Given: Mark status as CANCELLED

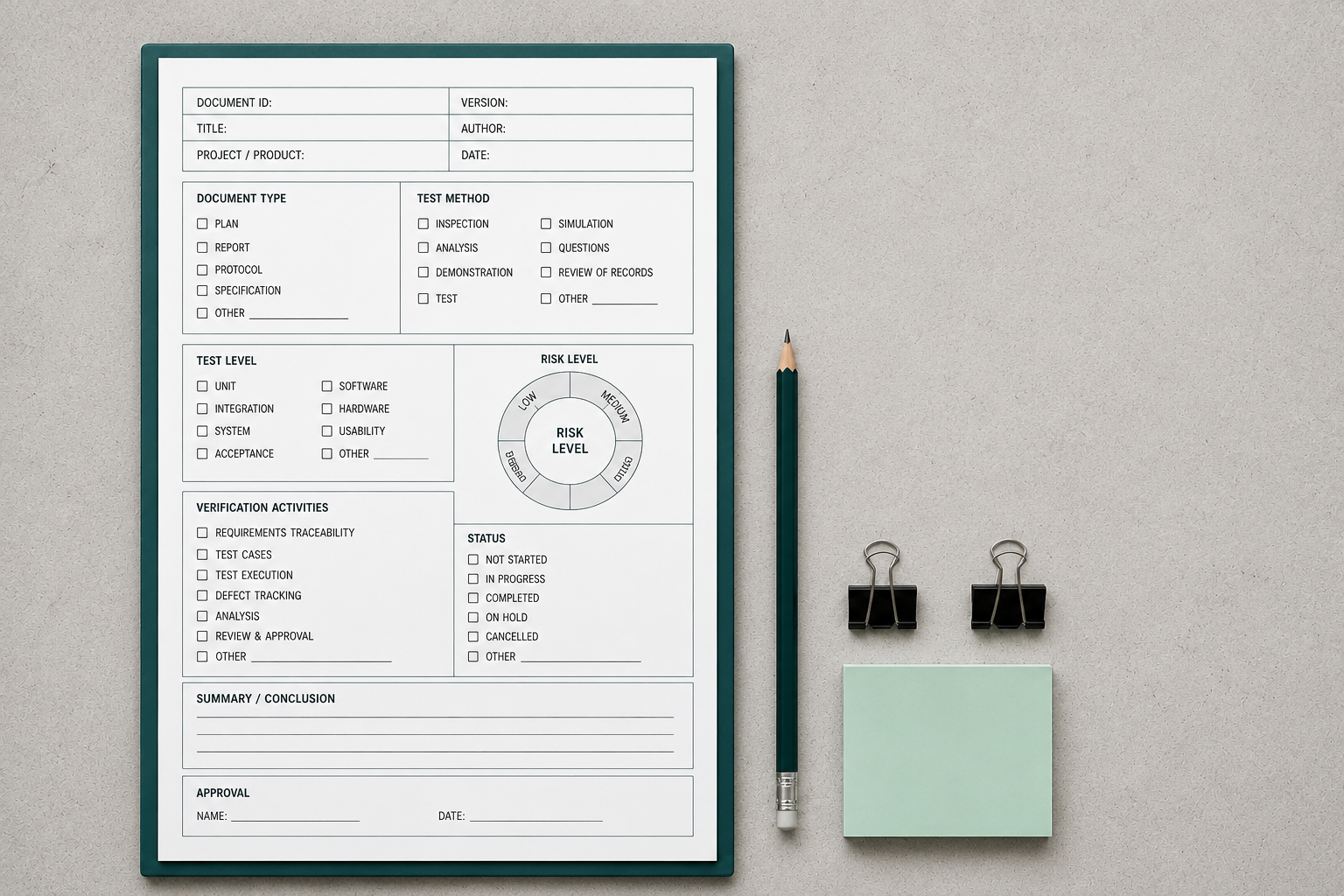Looking at the screenshot, I should click(x=473, y=637).
